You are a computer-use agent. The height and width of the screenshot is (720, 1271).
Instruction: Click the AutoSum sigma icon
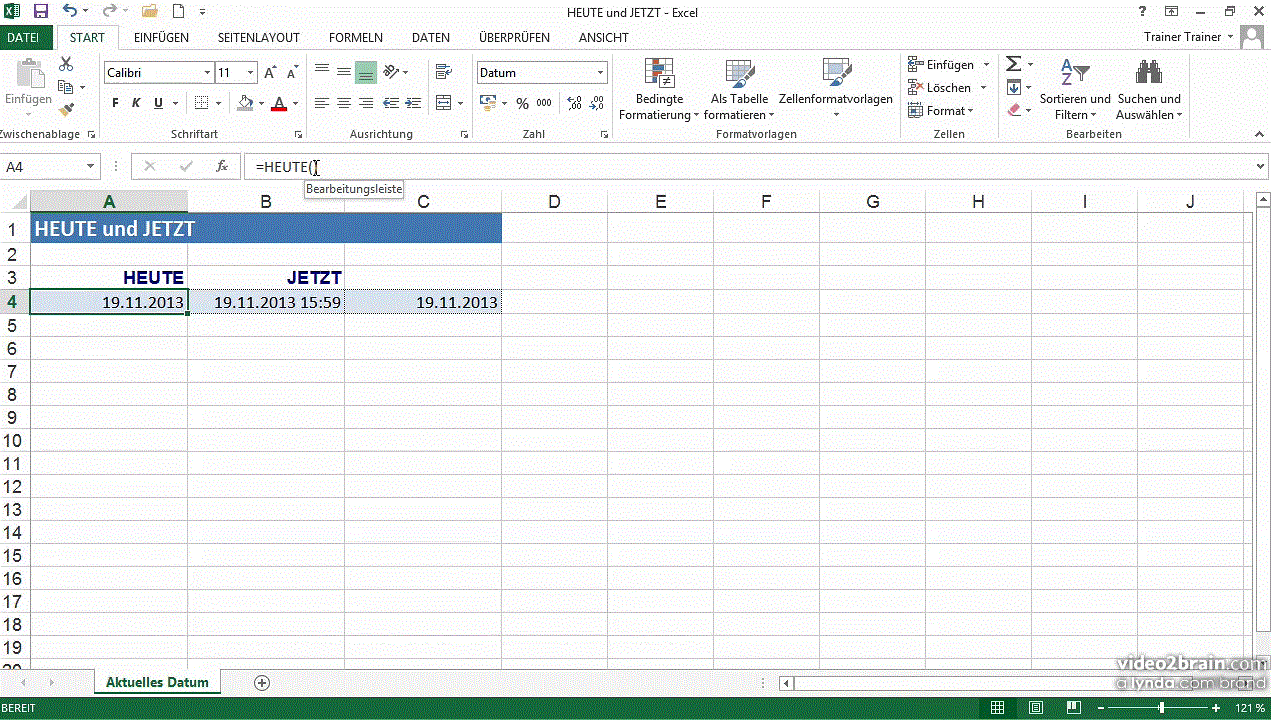[1013, 64]
